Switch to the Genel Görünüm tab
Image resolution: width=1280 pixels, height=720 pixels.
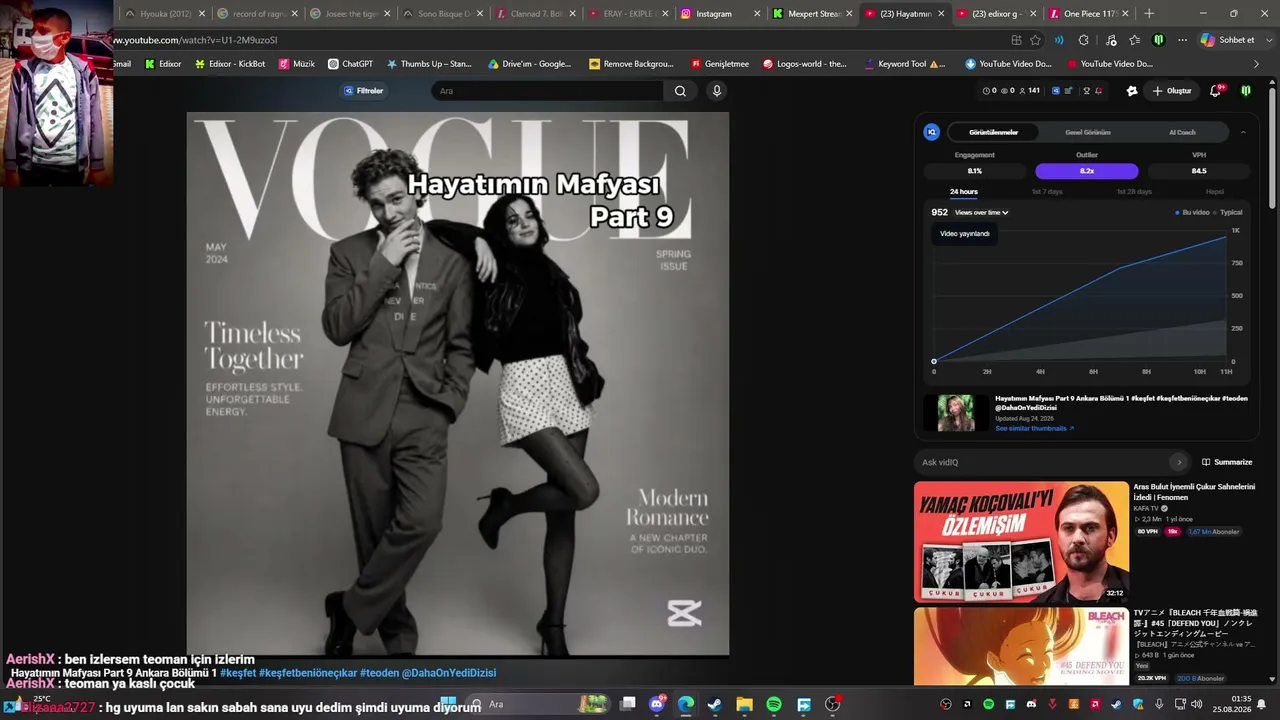tap(1088, 132)
